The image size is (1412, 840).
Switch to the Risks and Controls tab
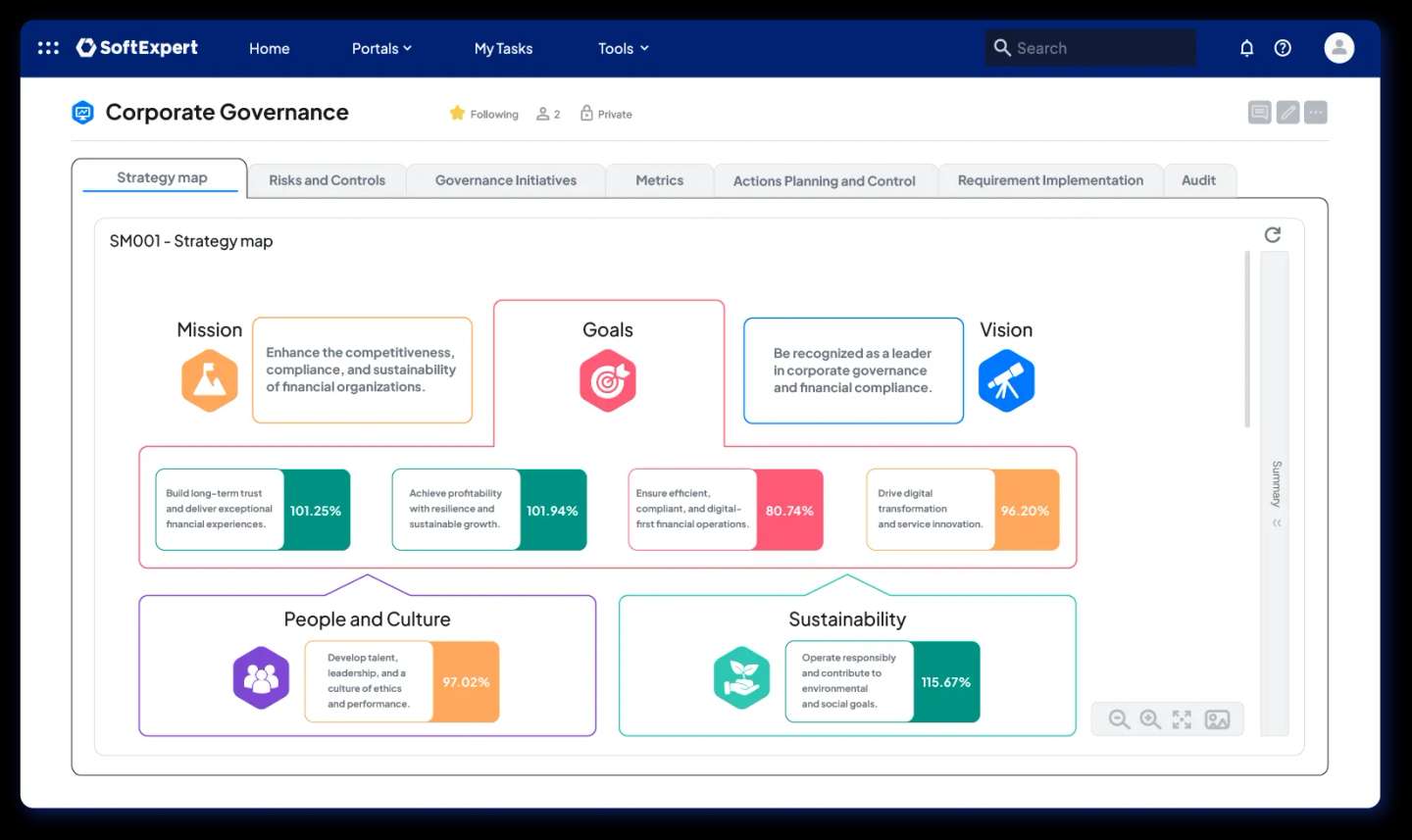(x=327, y=180)
